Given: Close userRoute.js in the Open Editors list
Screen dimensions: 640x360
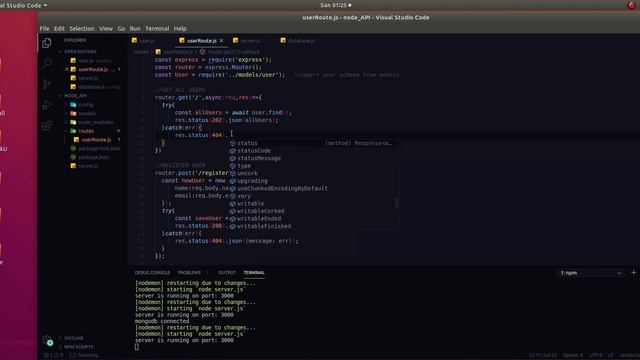Looking at the screenshot, I should coord(67,69).
